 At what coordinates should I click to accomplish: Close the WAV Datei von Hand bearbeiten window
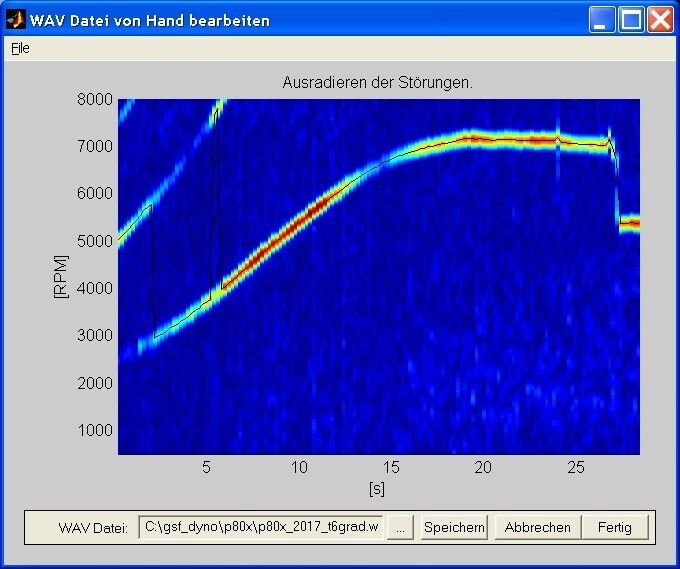[660, 19]
